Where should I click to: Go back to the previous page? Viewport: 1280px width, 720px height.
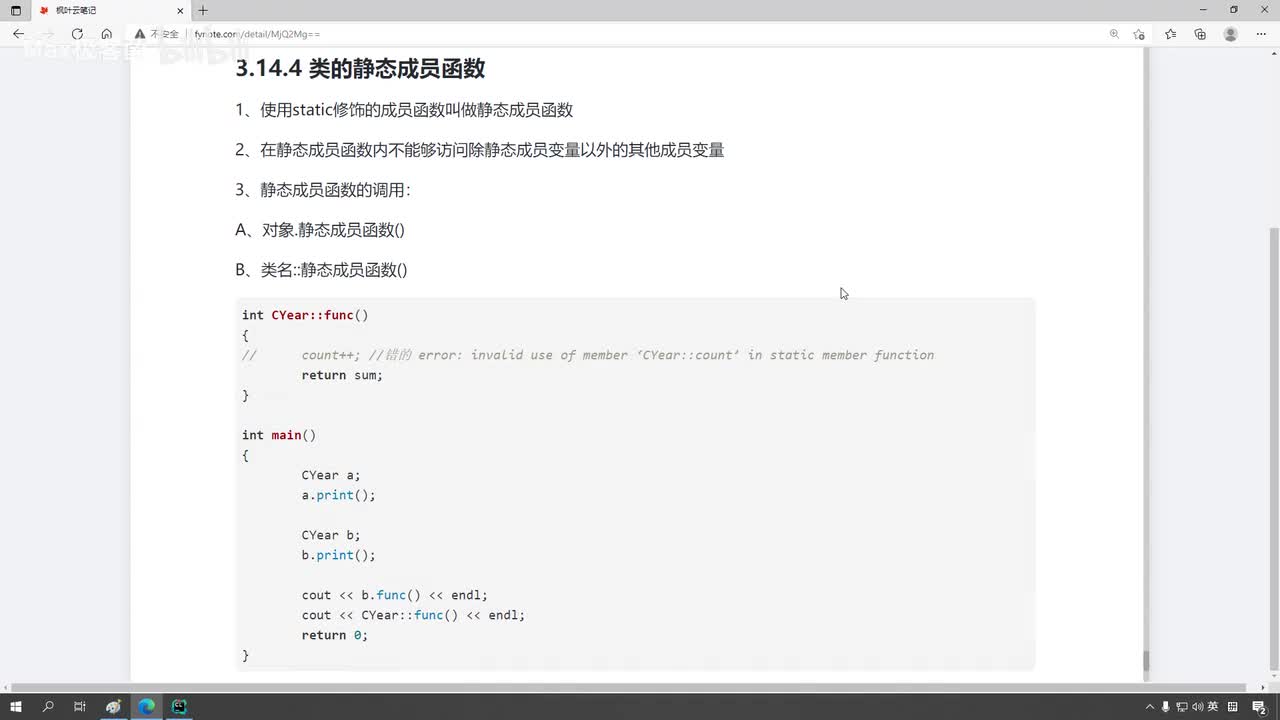pyautogui.click(x=18, y=34)
